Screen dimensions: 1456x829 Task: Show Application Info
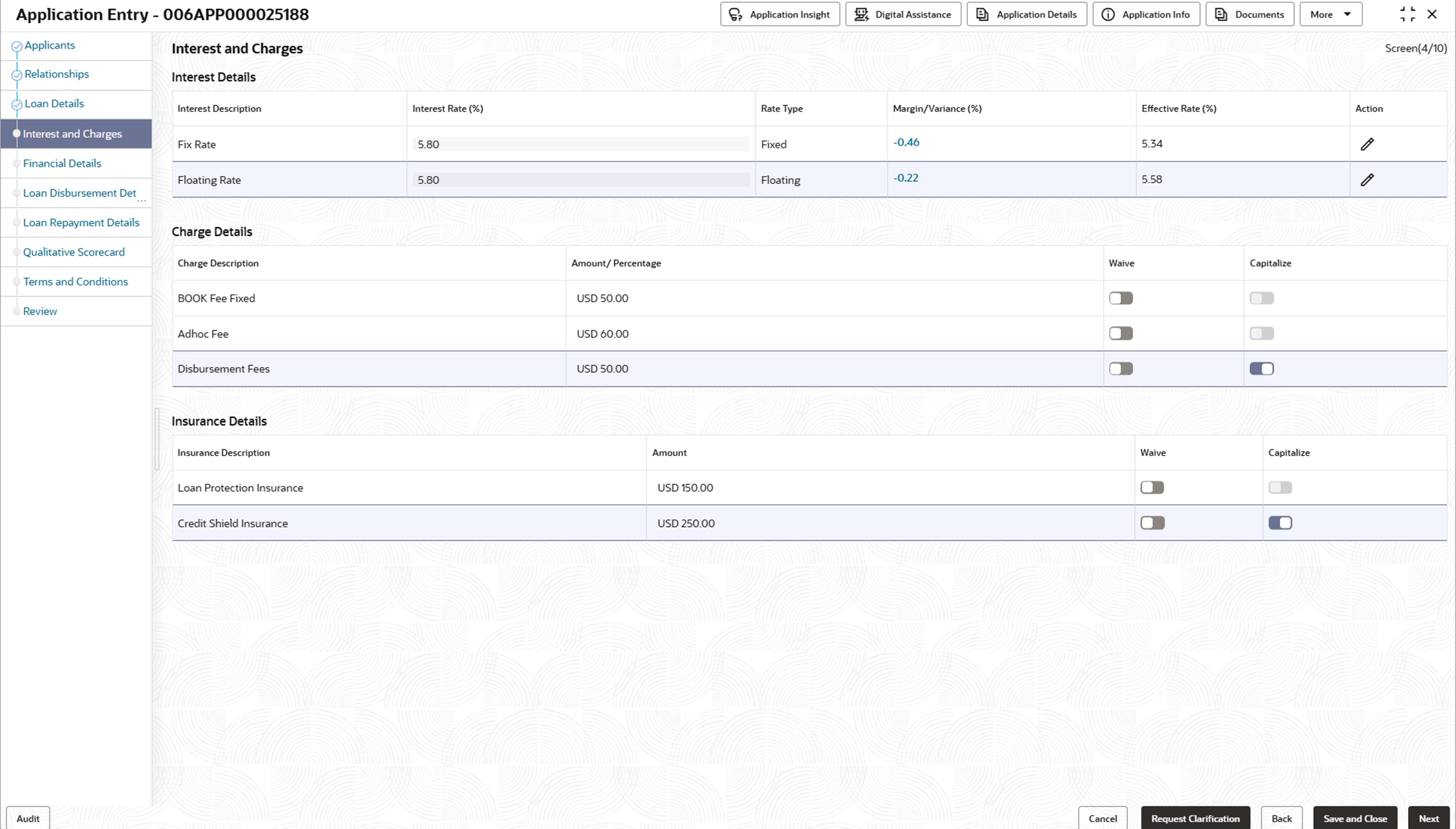[1146, 15]
